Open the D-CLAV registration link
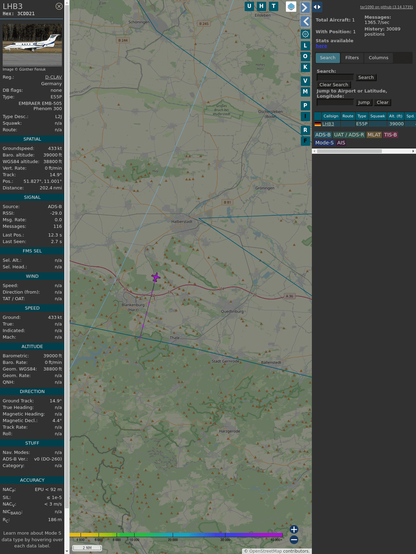 53,77
